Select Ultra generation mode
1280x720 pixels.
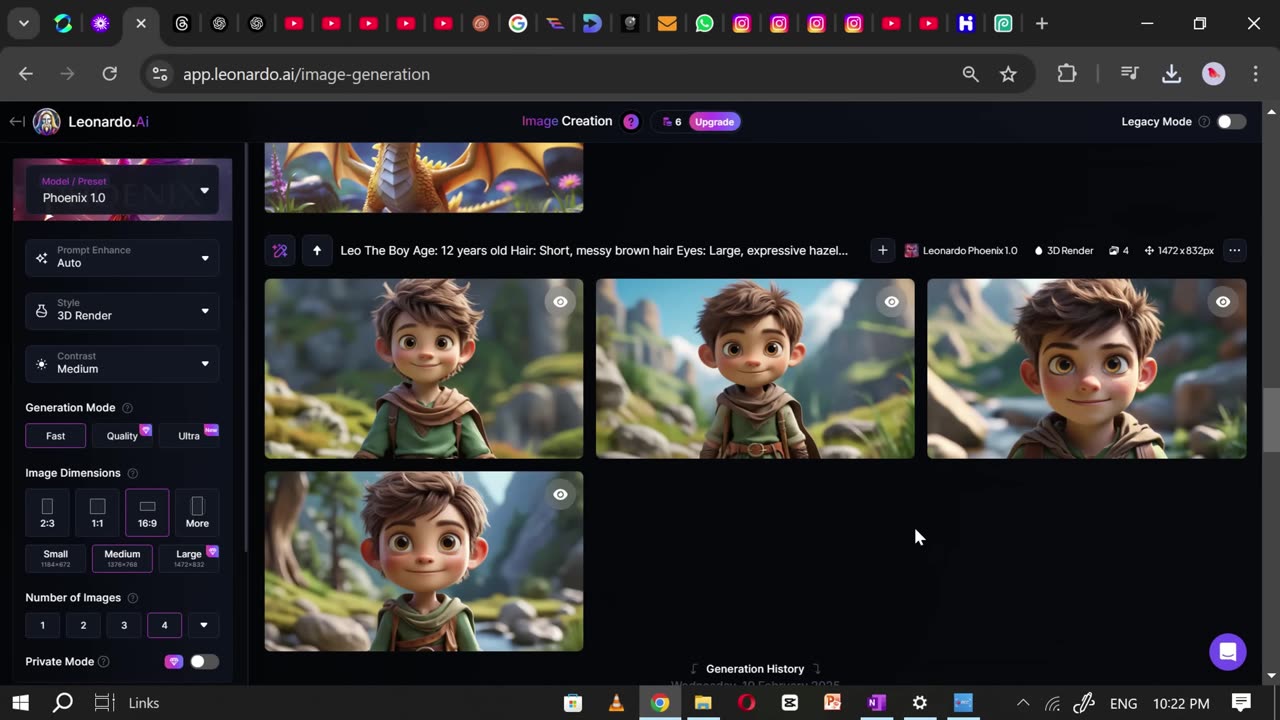click(x=189, y=436)
